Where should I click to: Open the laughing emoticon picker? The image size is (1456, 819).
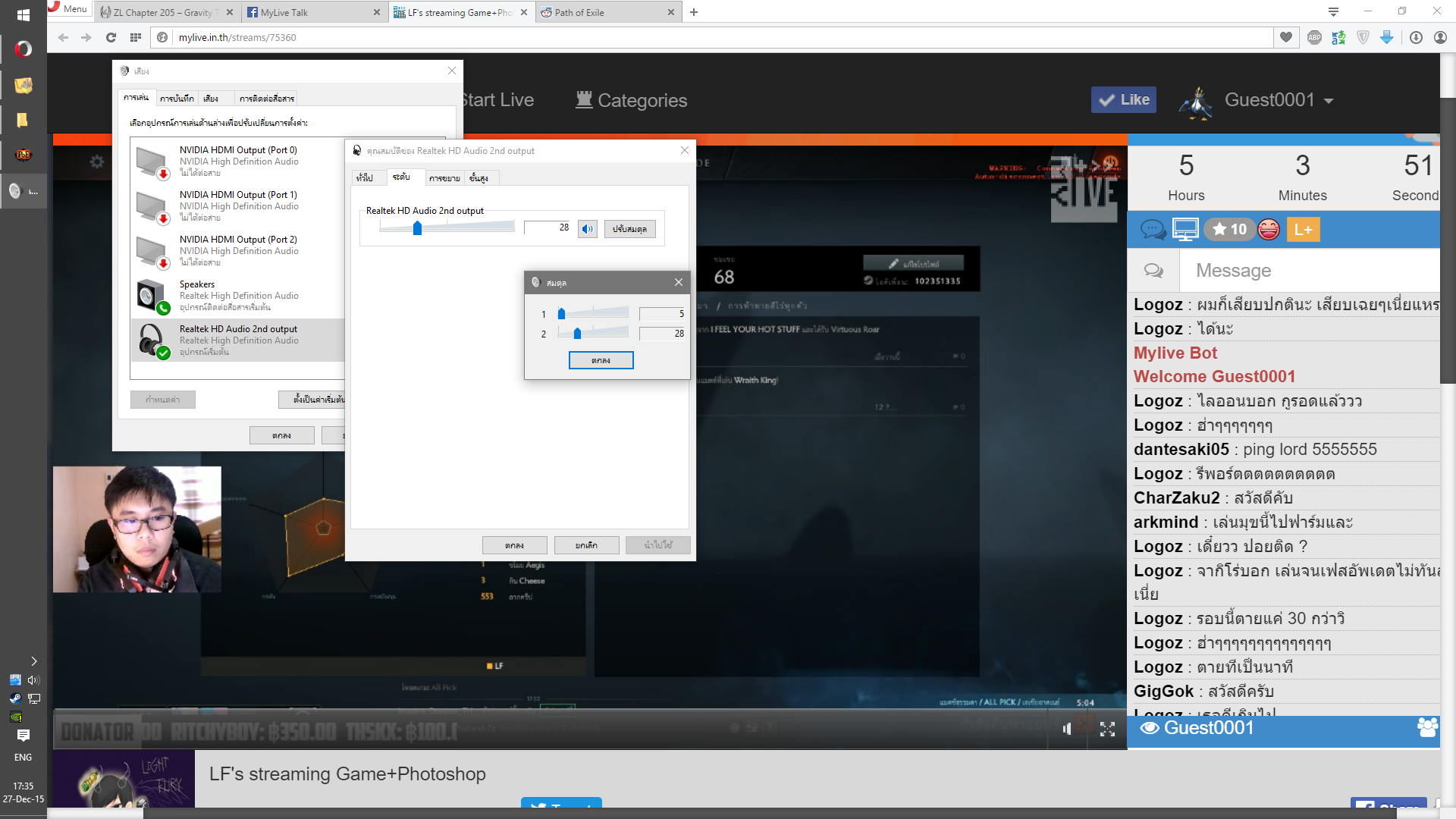1269,229
